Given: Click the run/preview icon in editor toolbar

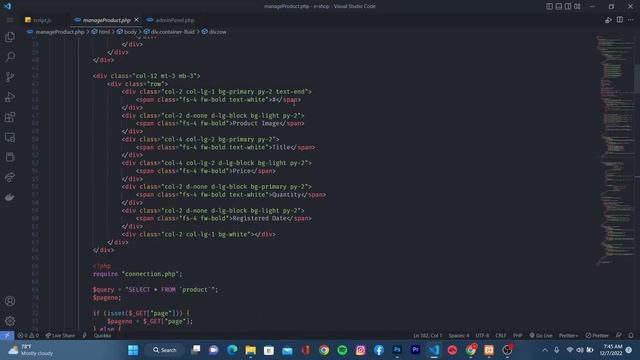Looking at the screenshot, I should [x=608, y=20].
